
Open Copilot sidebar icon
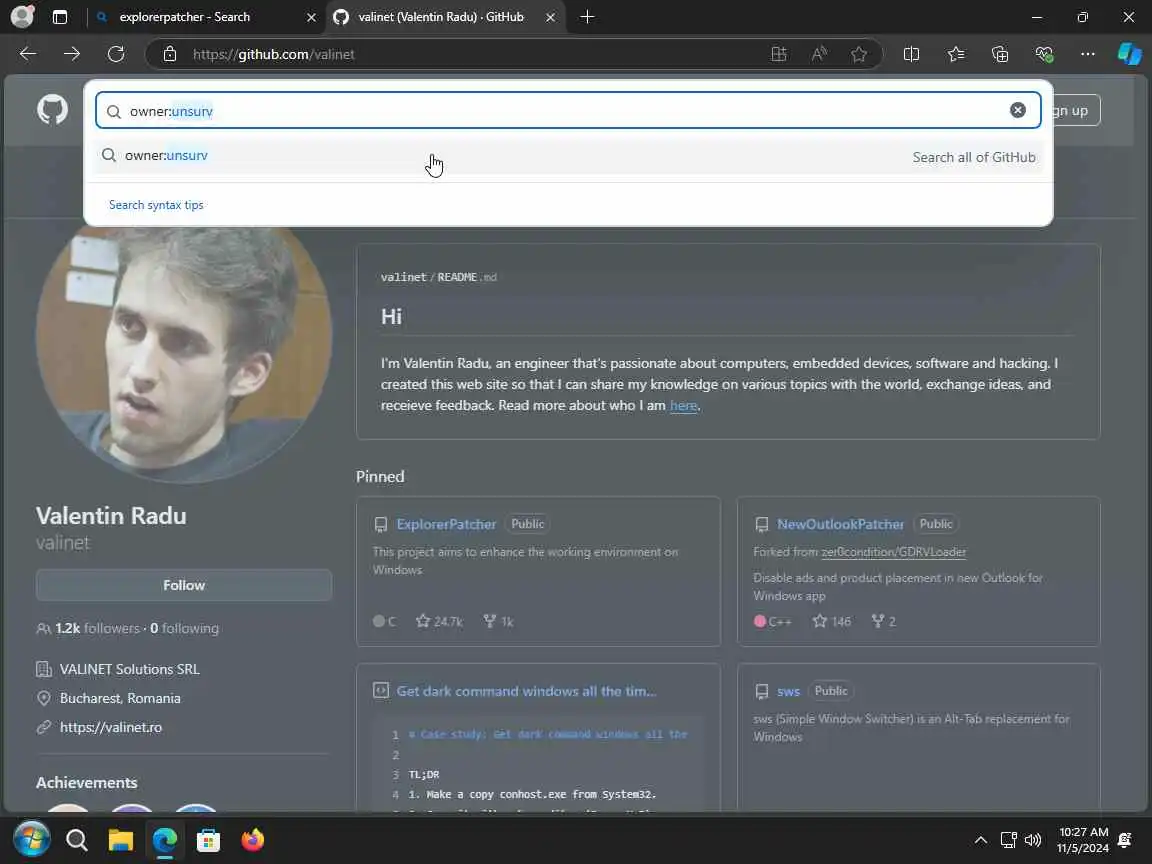(x=1129, y=54)
